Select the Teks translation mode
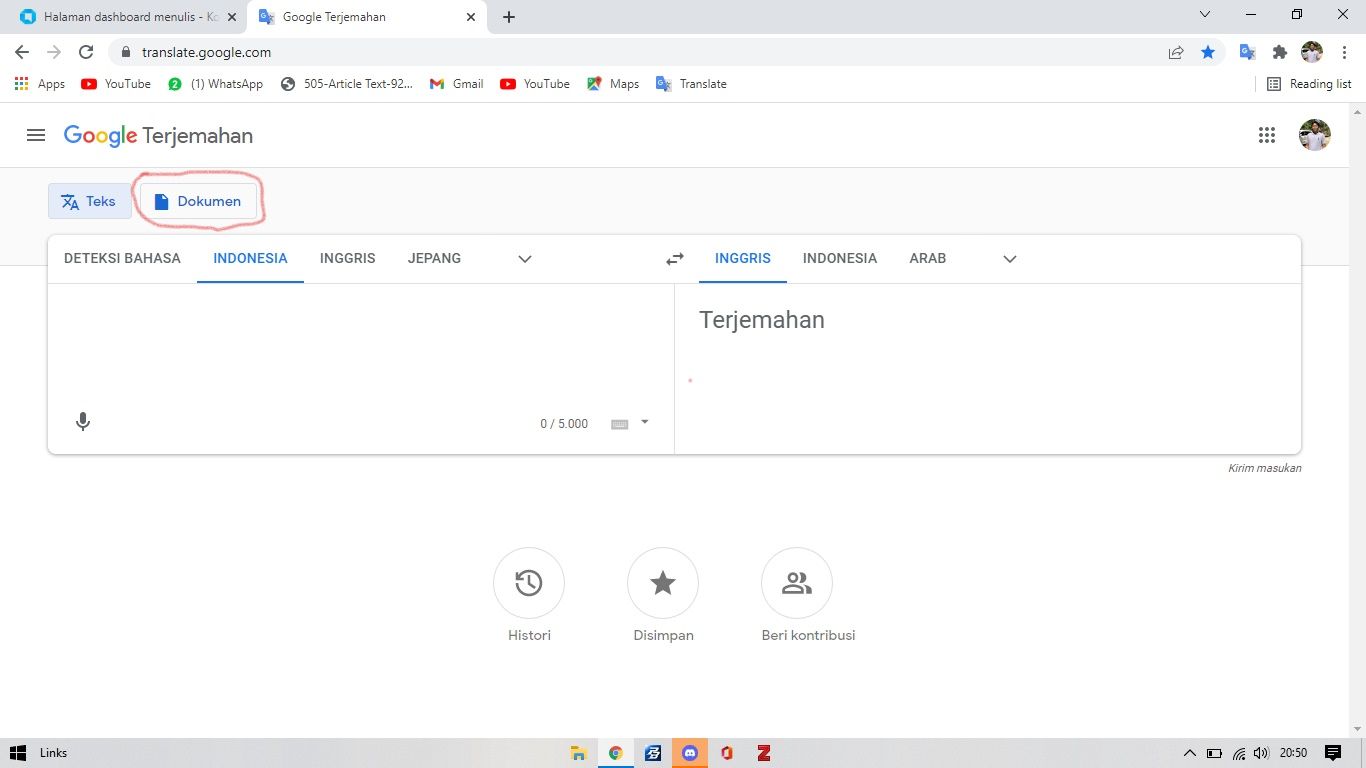The image size is (1366, 768). pos(89,201)
